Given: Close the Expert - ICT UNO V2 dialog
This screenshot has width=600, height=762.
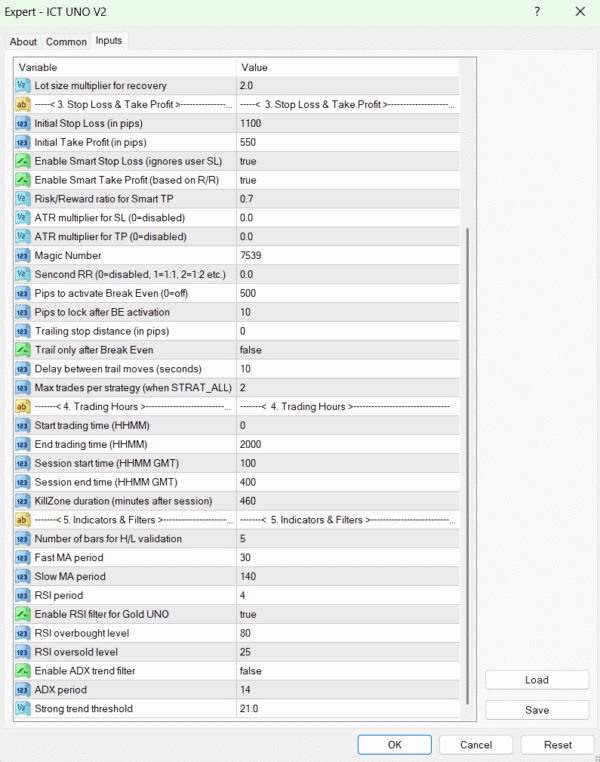Looking at the screenshot, I should [580, 12].
